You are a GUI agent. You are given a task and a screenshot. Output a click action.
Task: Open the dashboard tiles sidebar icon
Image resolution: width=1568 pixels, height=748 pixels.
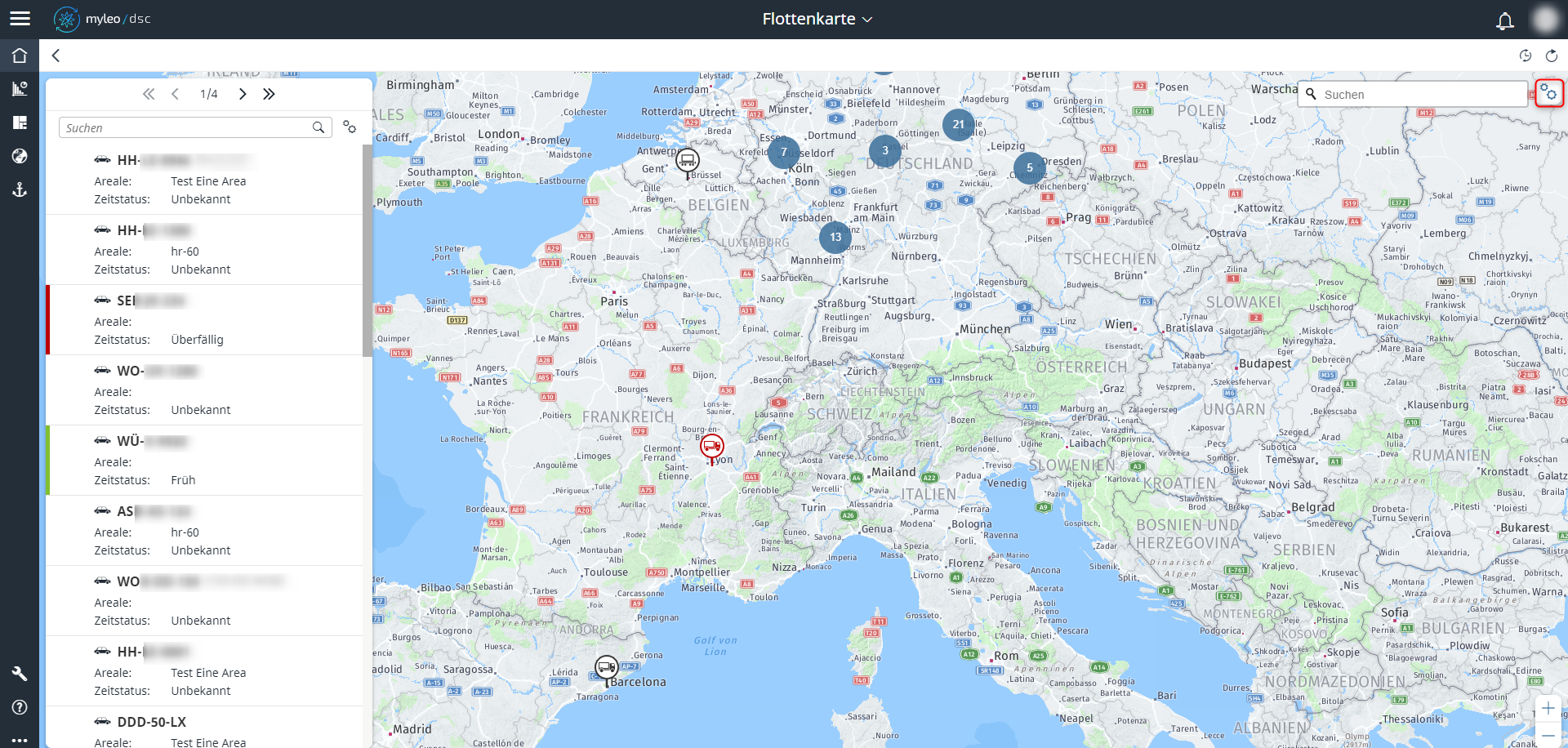tap(20, 122)
